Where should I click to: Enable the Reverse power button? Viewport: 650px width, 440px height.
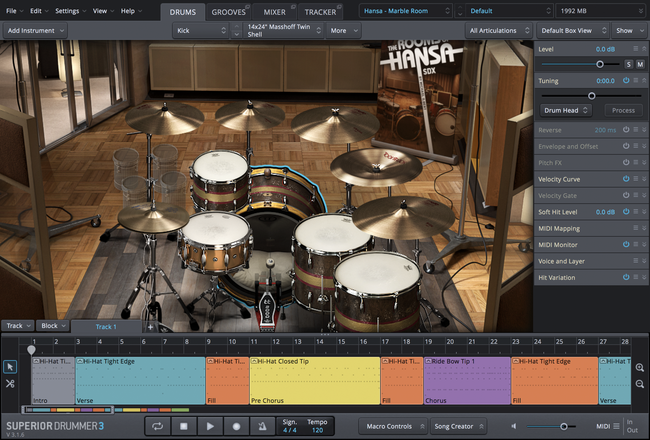[x=626, y=129]
